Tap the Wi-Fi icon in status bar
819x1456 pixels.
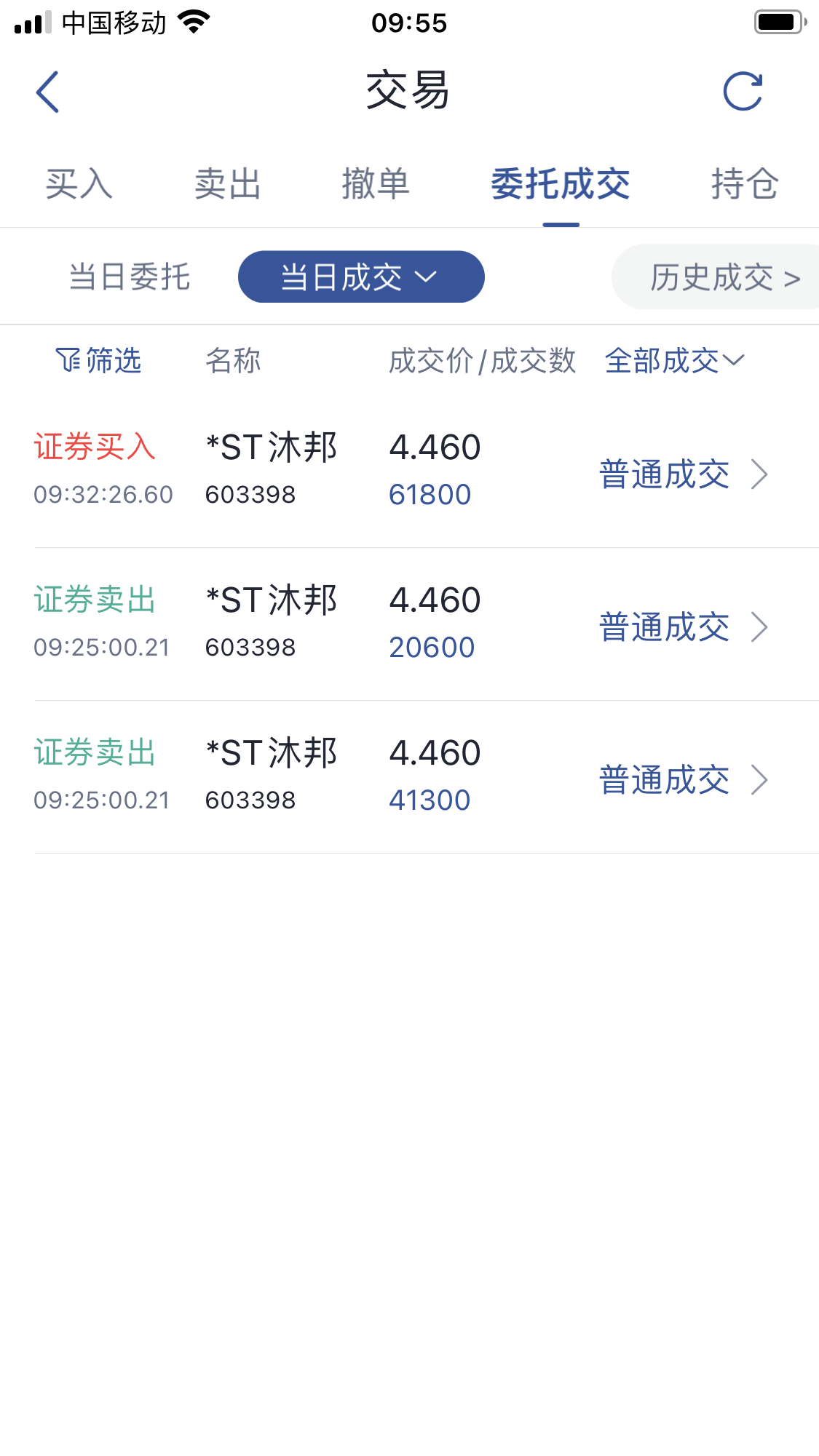tap(194, 22)
